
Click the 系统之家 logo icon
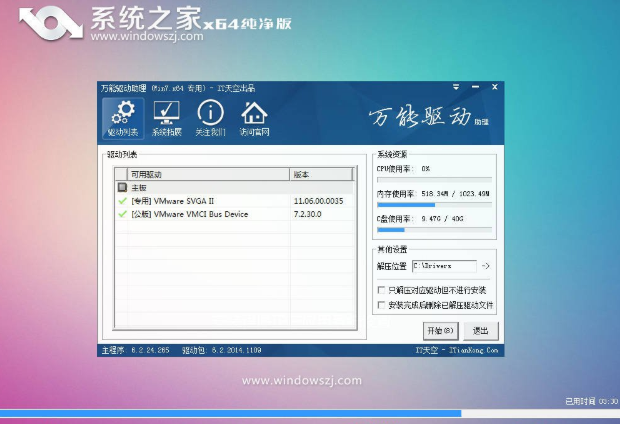51,24
